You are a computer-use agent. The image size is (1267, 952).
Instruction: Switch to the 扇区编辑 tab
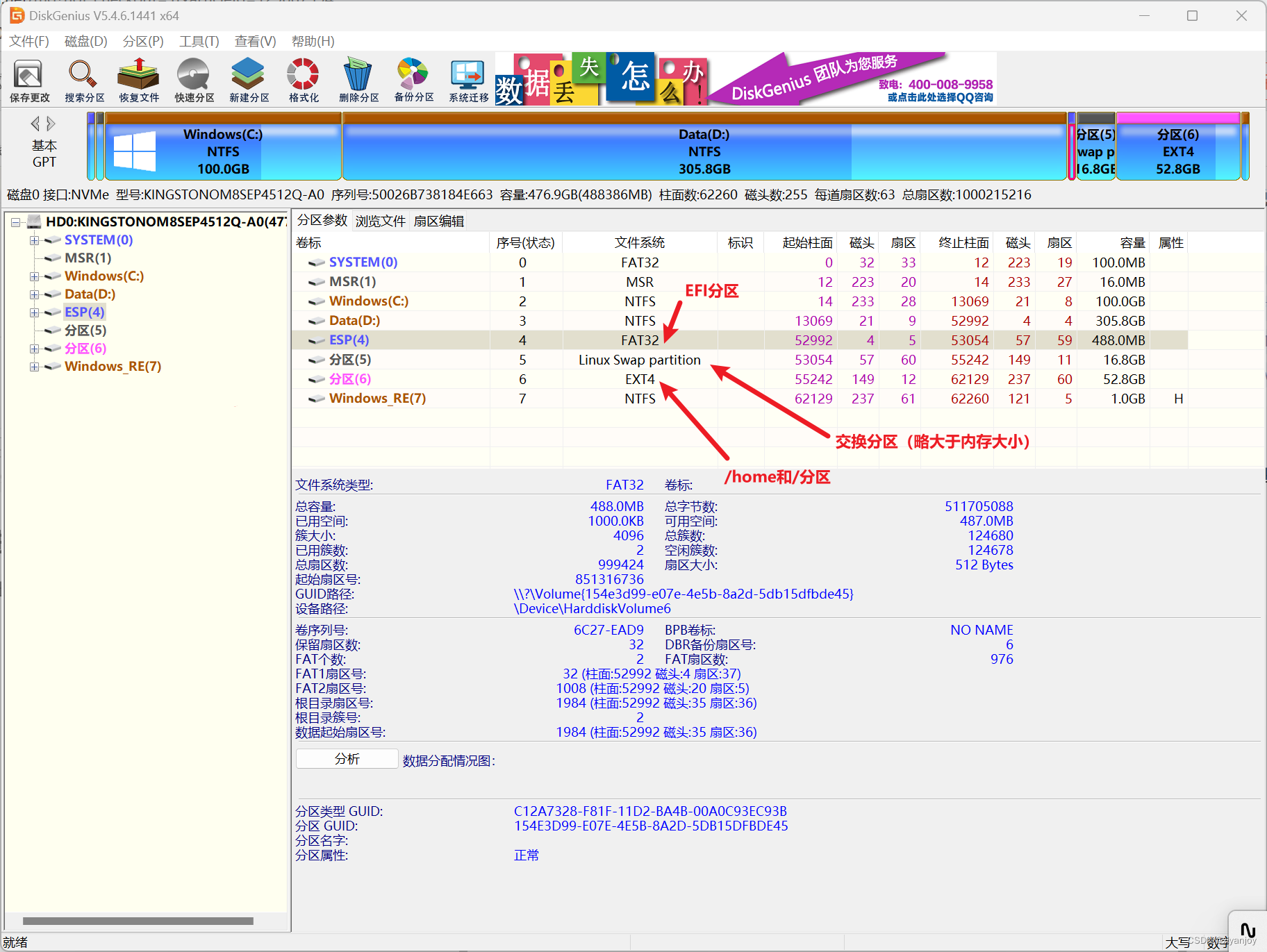[x=439, y=221]
